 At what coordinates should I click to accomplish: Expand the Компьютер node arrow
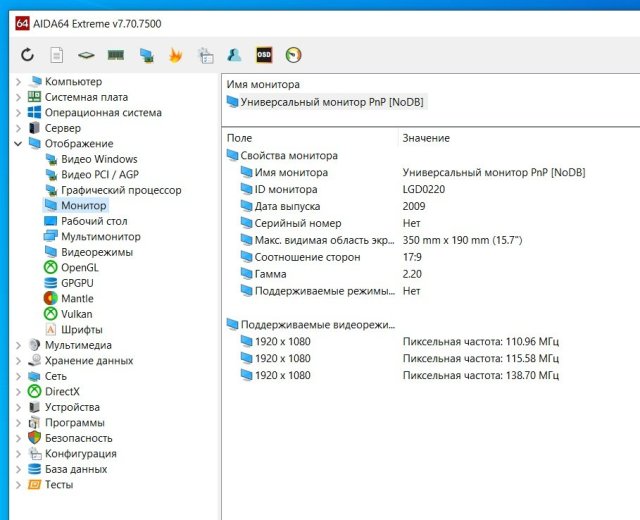point(18,82)
